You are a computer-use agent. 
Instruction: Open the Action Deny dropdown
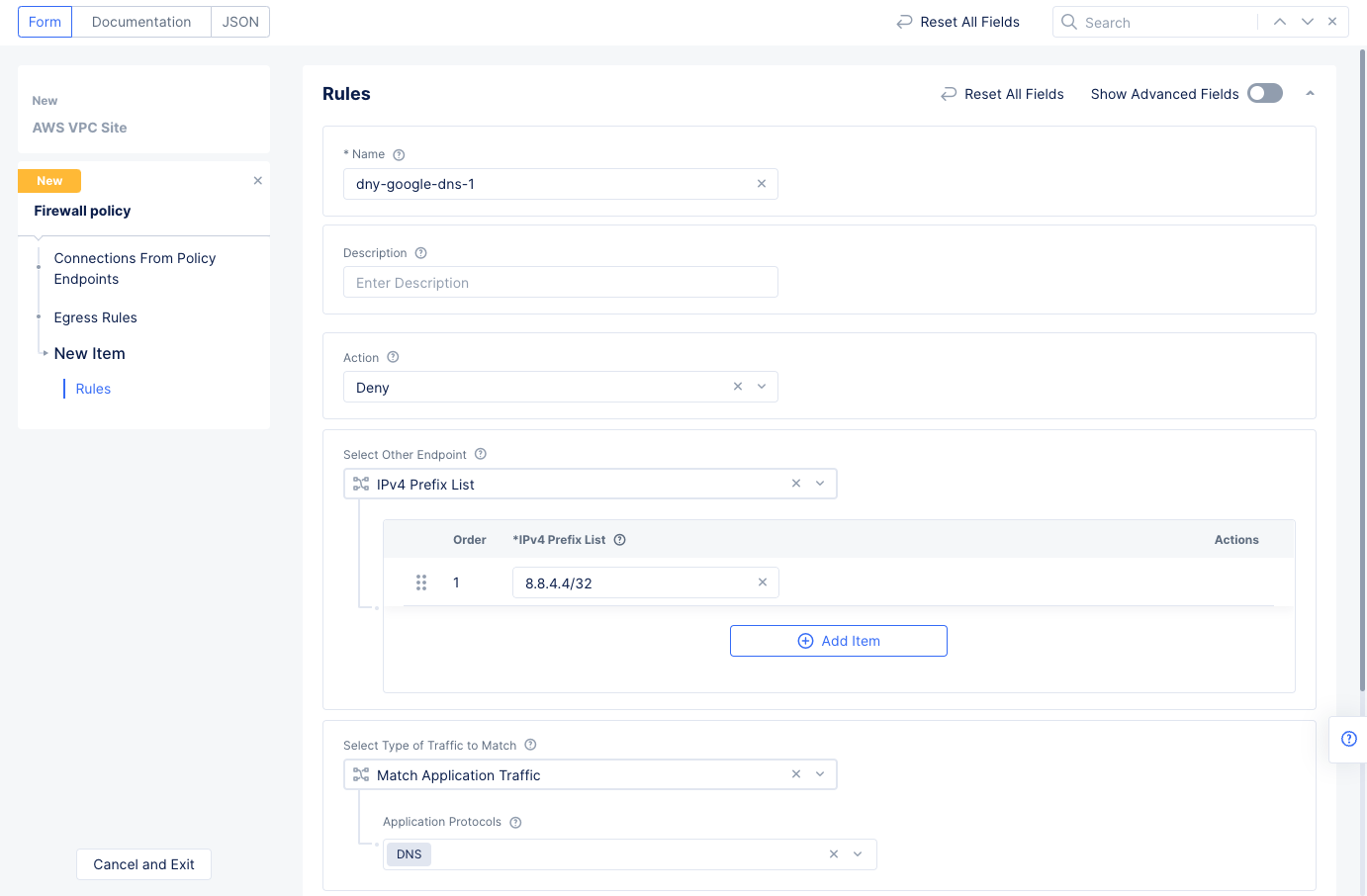click(x=762, y=387)
